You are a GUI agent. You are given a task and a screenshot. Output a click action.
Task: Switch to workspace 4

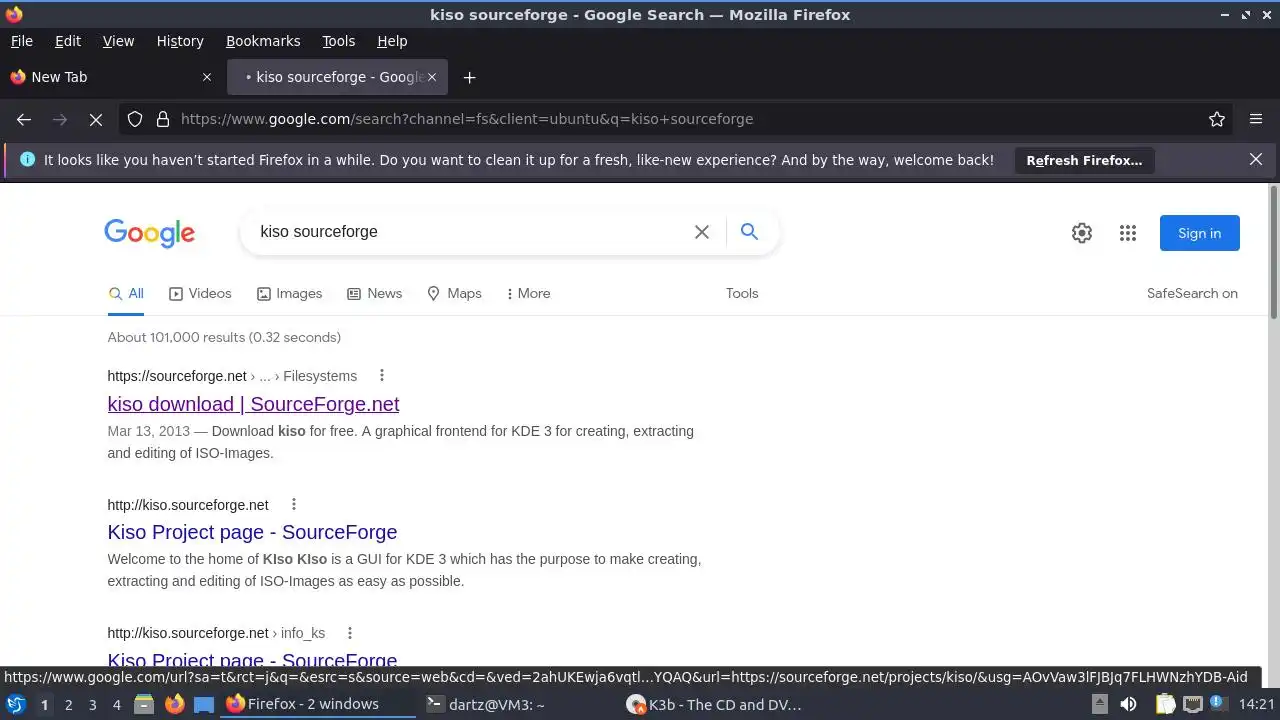[x=116, y=705]
